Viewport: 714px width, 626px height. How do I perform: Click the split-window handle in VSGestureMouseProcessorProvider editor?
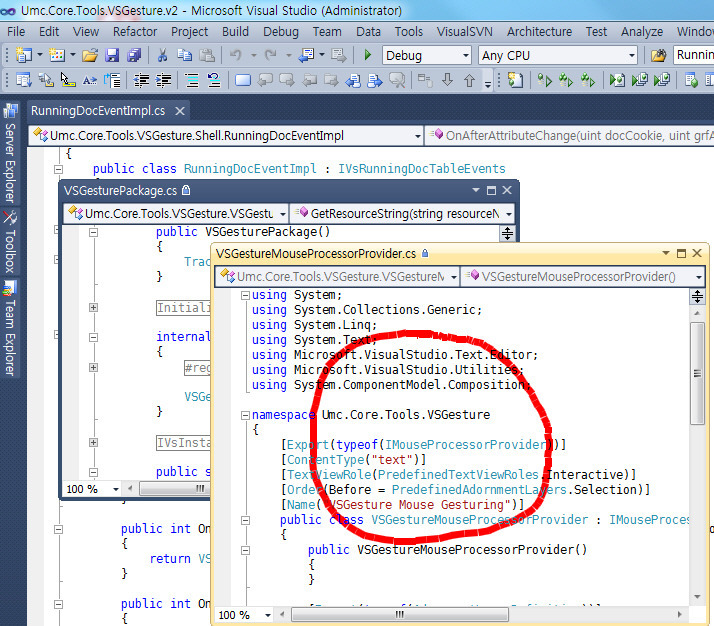point(697,296)
